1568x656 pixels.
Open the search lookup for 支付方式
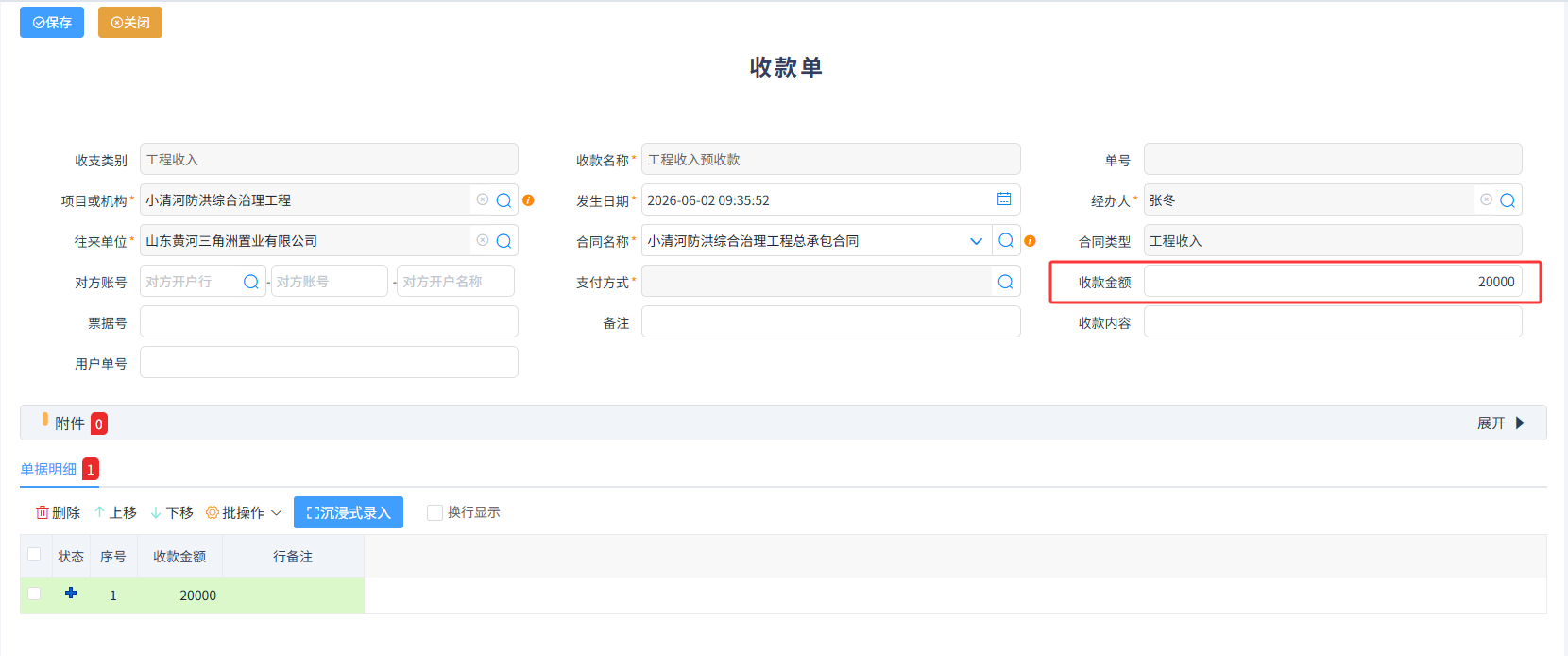(x=1006, y=282)
